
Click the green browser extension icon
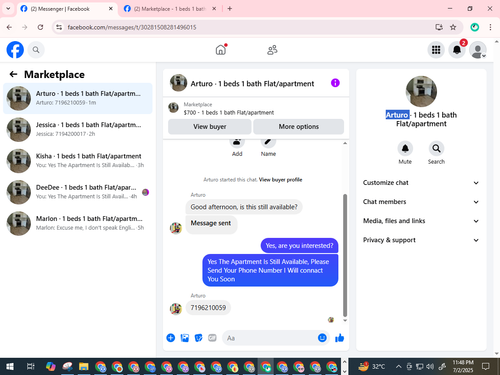[475, 27]
